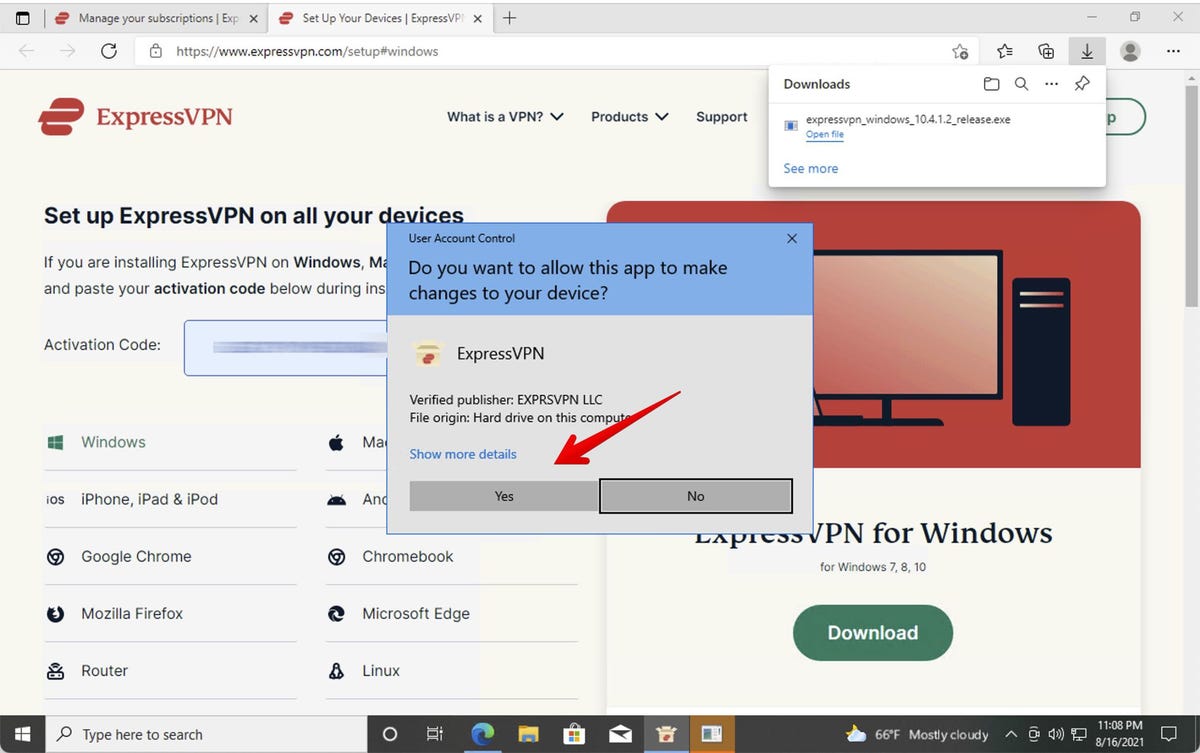Switch to Manage your subscriptions tab
The height and width of the screenshot is (753, 1200).
coord(156,18)
